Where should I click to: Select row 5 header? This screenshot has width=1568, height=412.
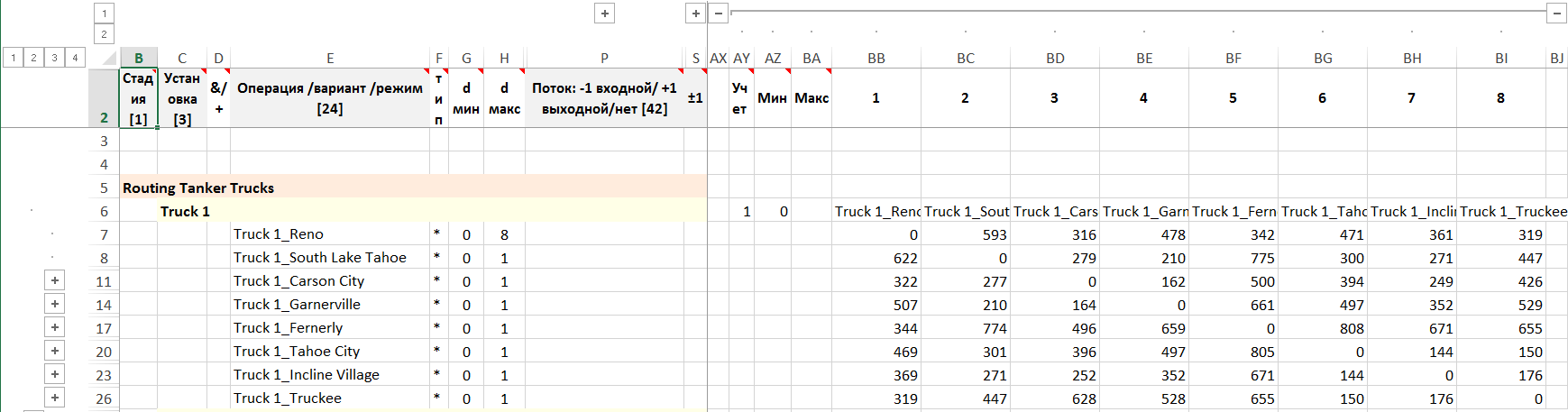point(104,188)
